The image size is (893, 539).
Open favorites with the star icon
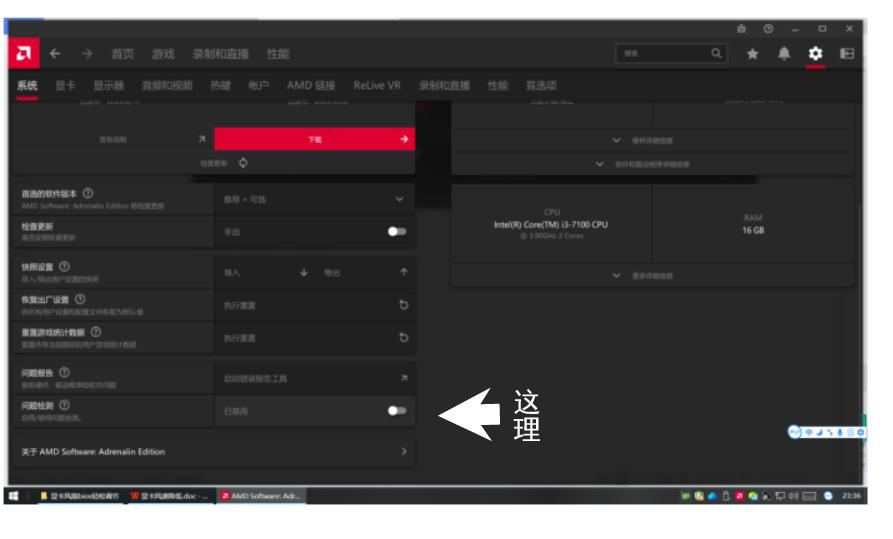(752, 54)
